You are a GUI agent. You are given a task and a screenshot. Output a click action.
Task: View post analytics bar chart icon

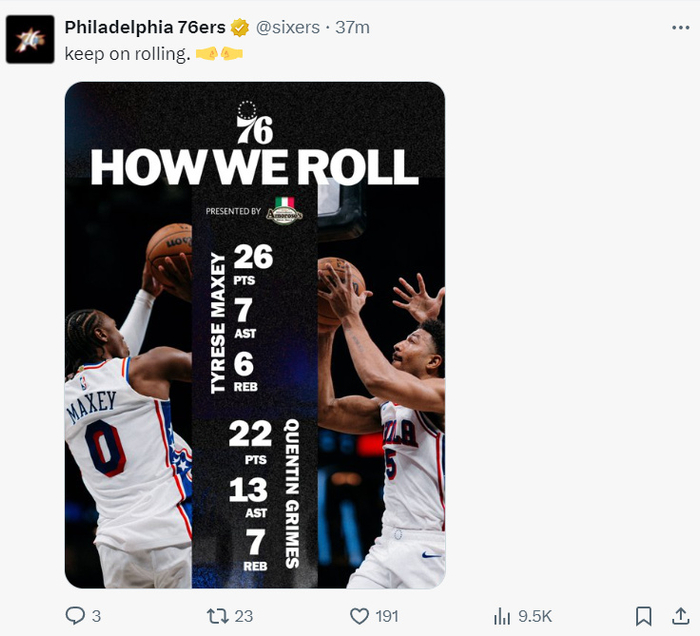(502, 616)
